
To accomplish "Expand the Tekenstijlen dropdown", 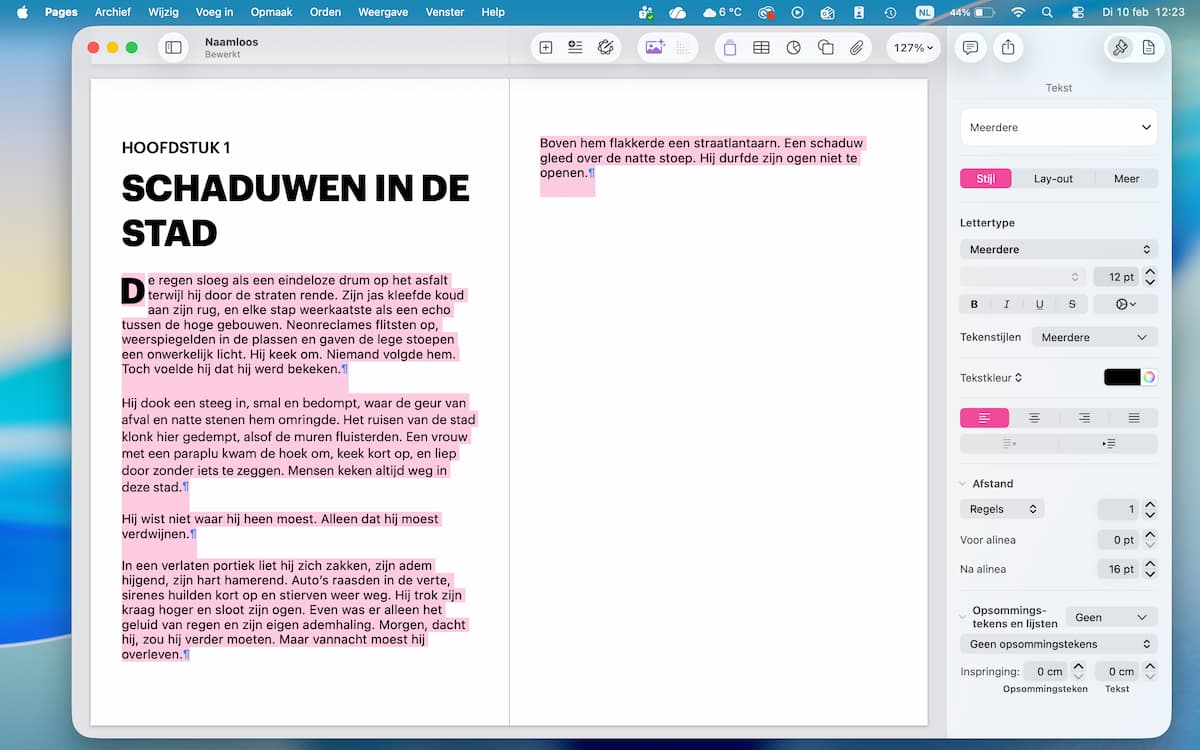I will click(x=1095, y=337).
